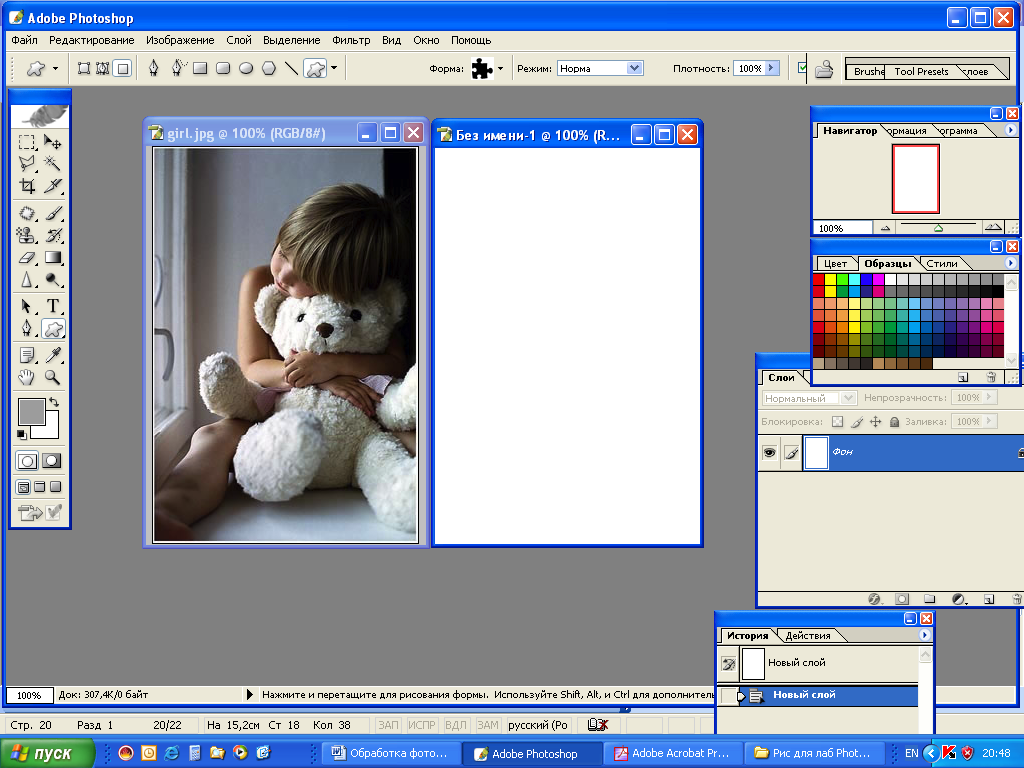Screen dimensions: 1024x768
Task: Select the Eyedropper tool
Action: (52, 355)
